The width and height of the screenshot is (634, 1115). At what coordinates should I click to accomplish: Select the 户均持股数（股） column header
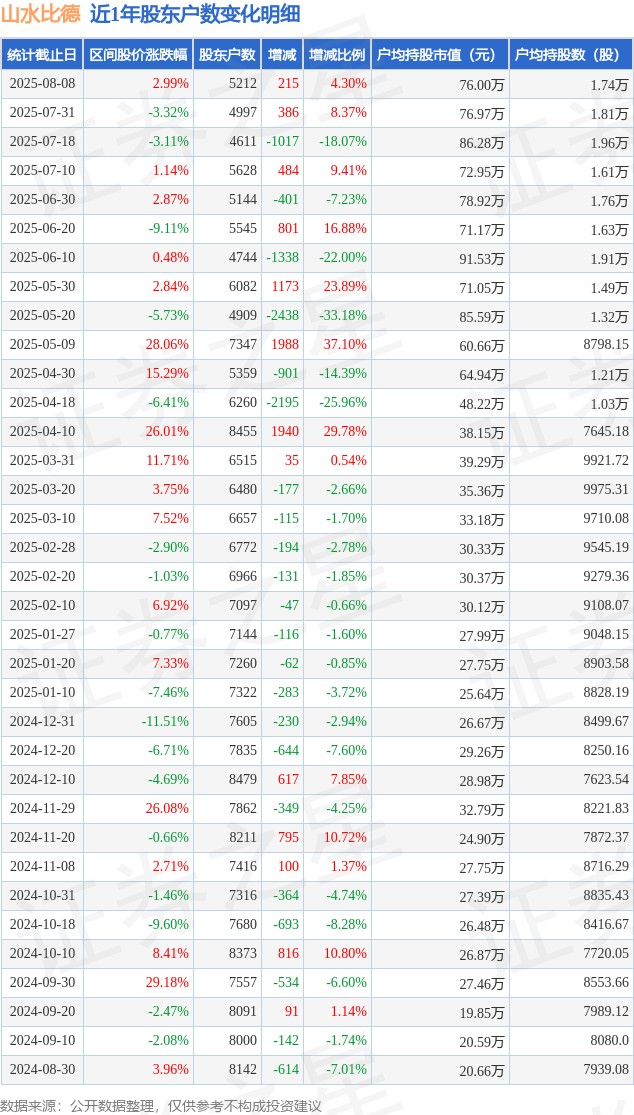pyautogui.click(x=571, y=55)
